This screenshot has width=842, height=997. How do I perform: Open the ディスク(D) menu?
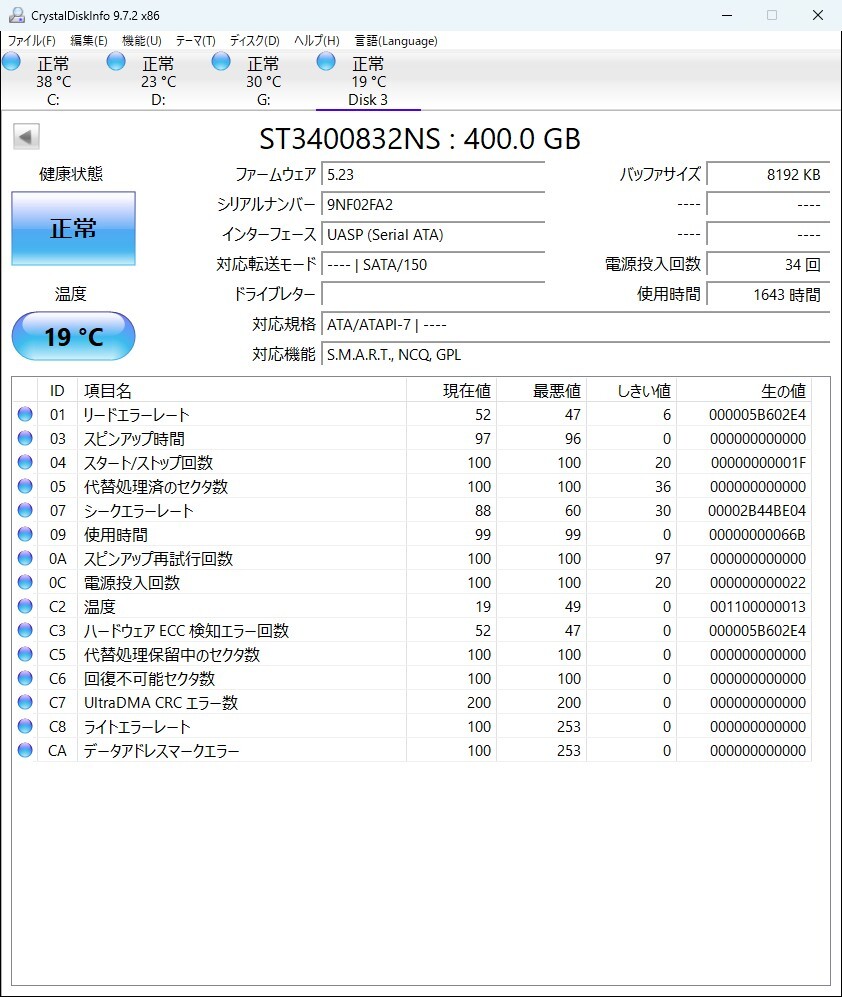(x=254, y=41)
